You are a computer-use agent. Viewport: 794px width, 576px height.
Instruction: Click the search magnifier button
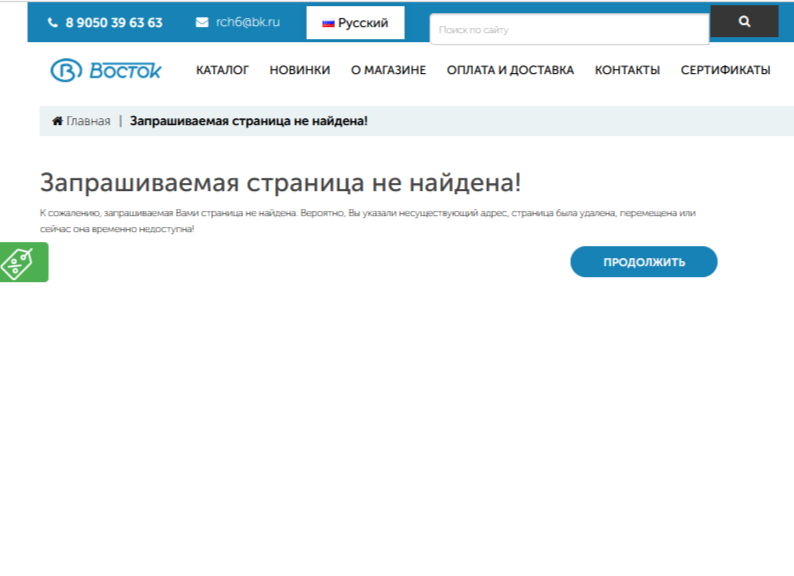pos(744,21)
